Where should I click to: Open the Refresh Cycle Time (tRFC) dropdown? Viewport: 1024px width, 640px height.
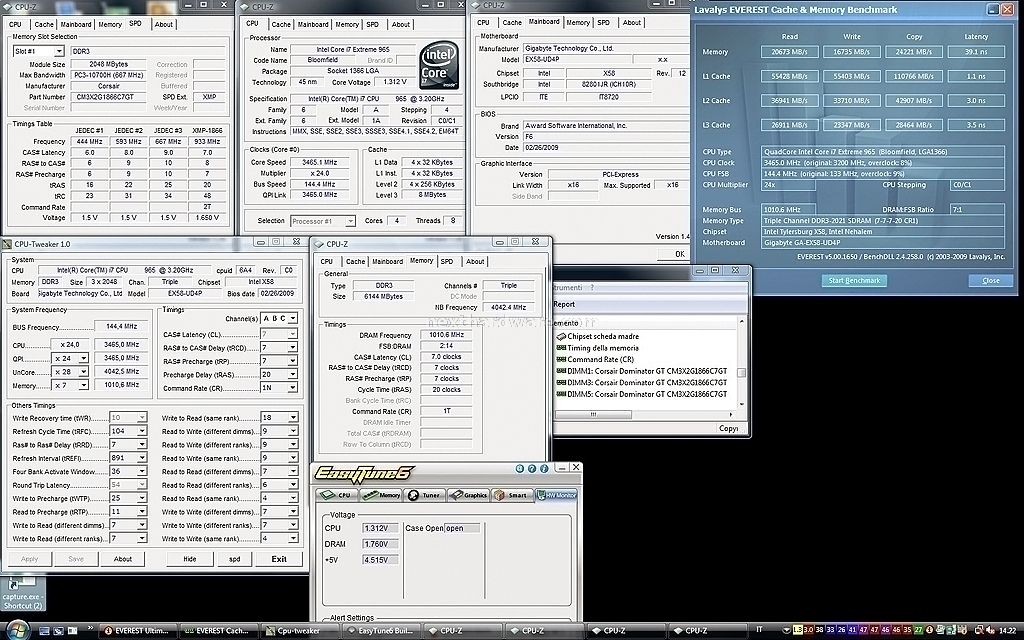point(142,431)
